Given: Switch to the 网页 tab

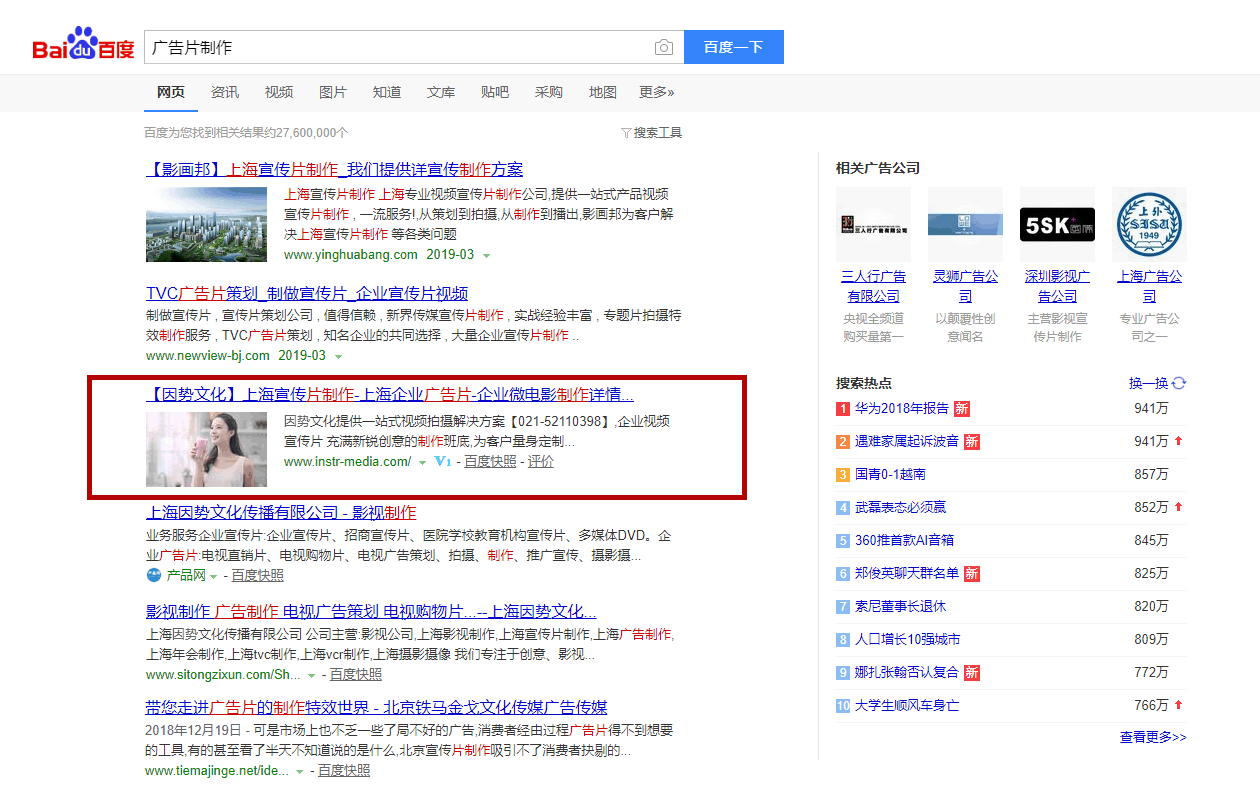Looking at the screenshot, I should tap(171, 92).
